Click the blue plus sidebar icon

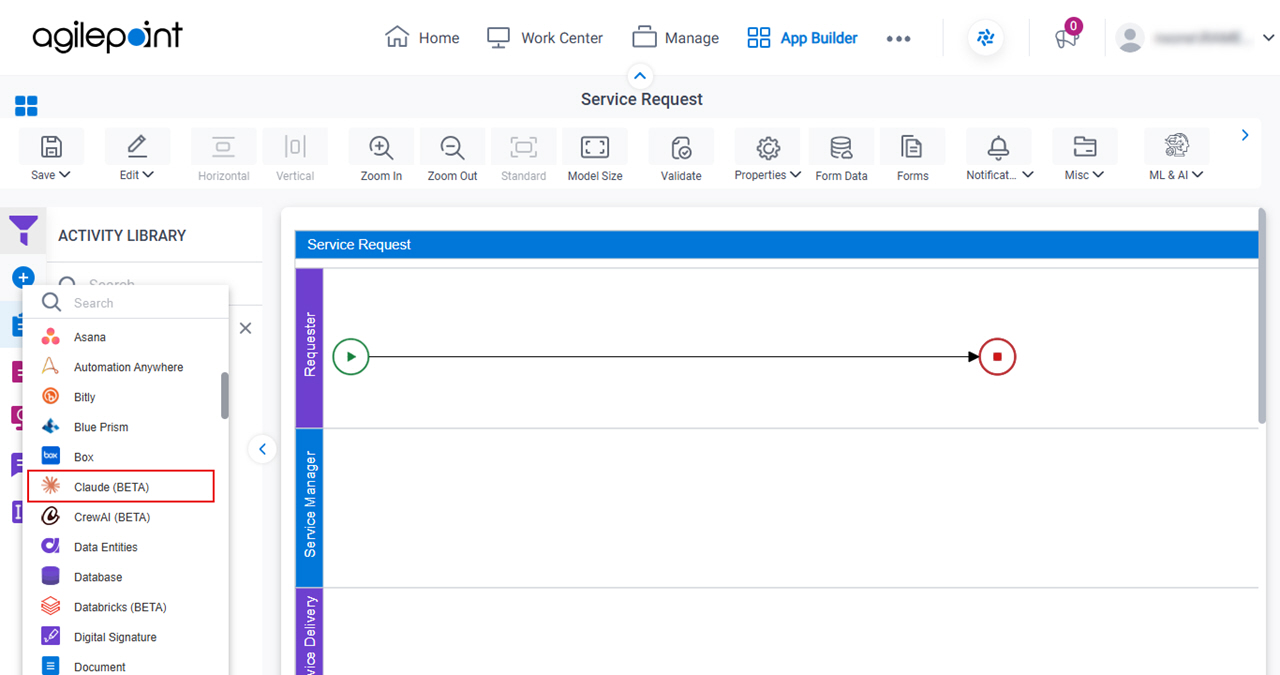coord(23,277)
